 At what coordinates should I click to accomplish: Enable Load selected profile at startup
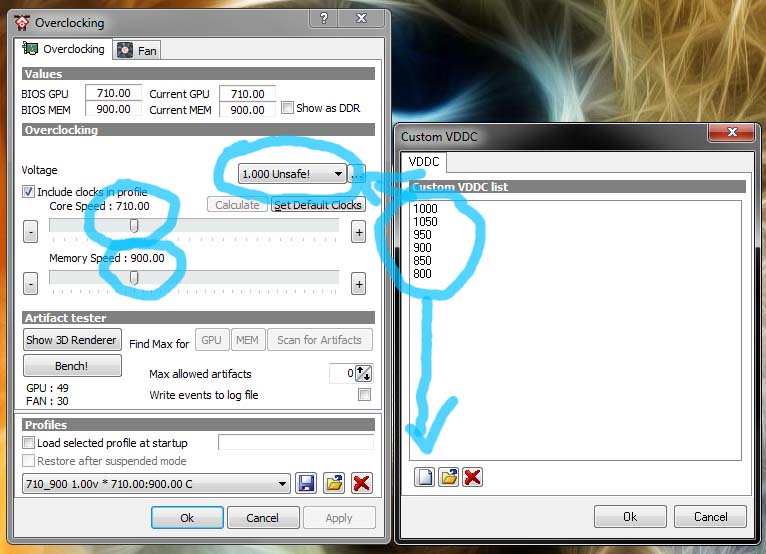(x=28, y=443)
